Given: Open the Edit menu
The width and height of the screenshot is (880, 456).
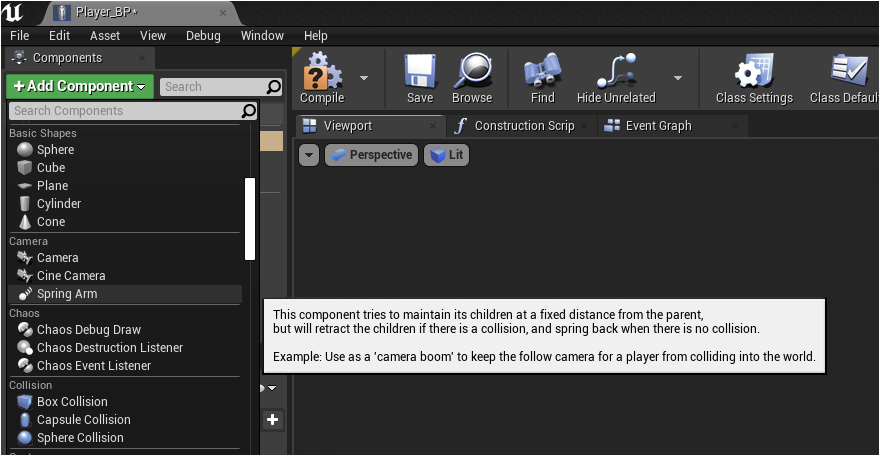Looking at the screenshot, I should [59, 36].
